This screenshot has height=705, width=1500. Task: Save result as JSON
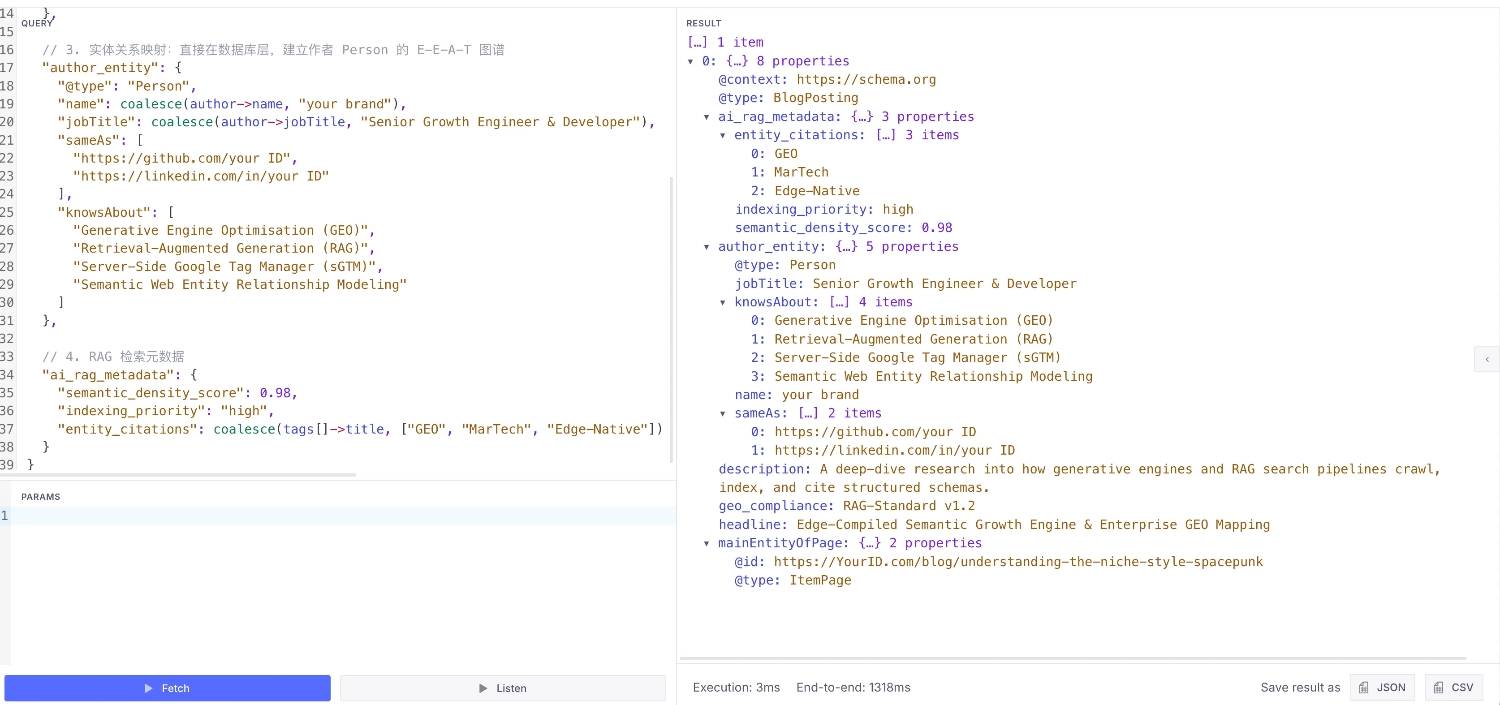(1383, 687)
